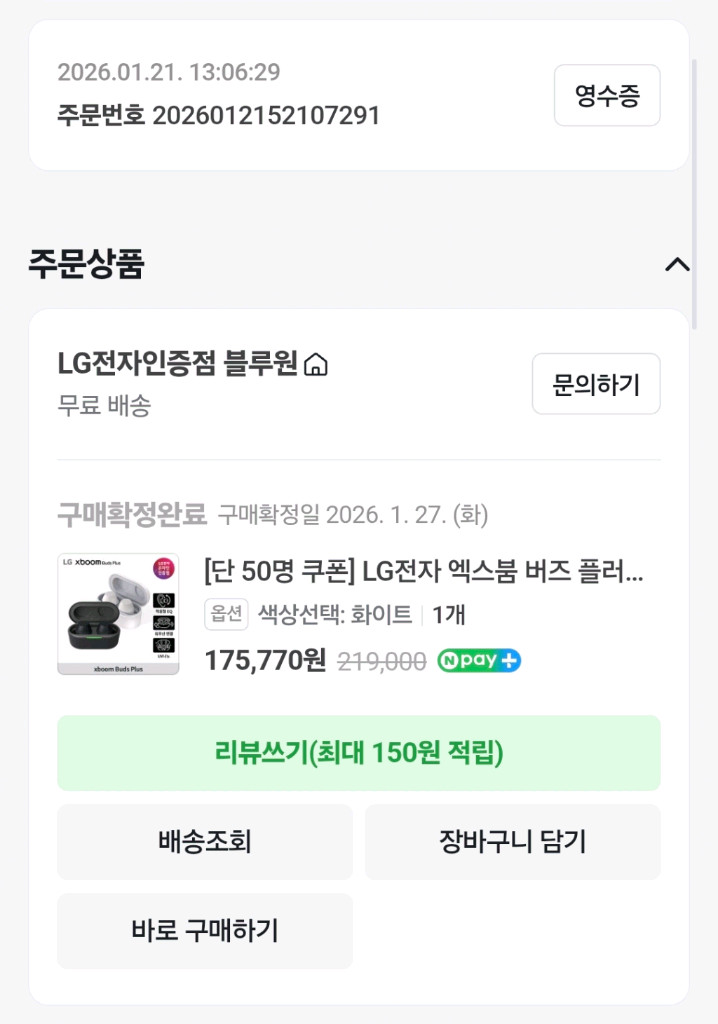Select 장바구니 담기 to add to cart
This screenshot has width=718, height=1024.
(x=513, y=841)
